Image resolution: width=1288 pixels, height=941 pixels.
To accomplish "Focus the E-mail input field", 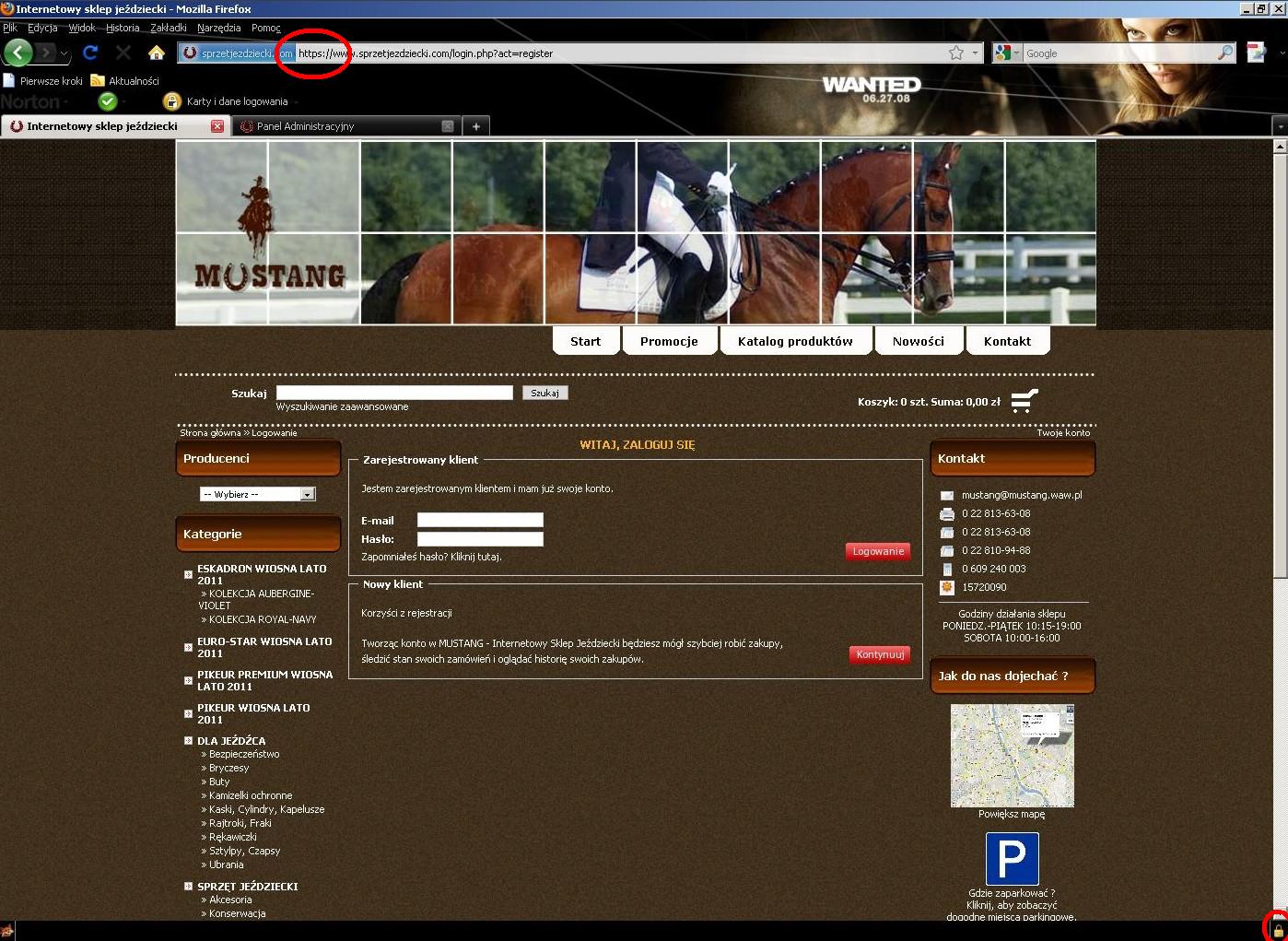I will (x=480, y=520).
